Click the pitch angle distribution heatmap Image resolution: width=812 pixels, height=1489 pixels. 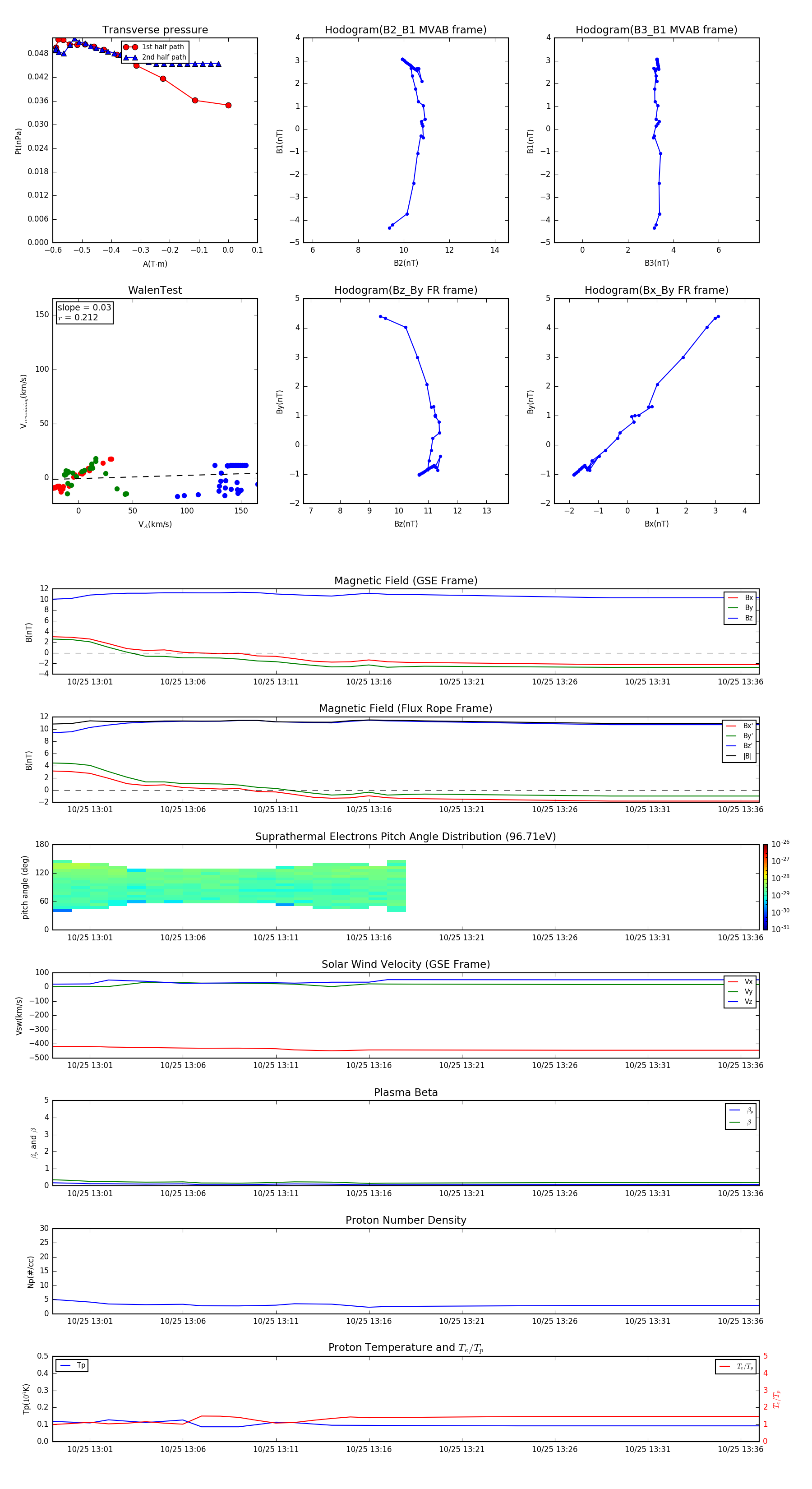230,886
